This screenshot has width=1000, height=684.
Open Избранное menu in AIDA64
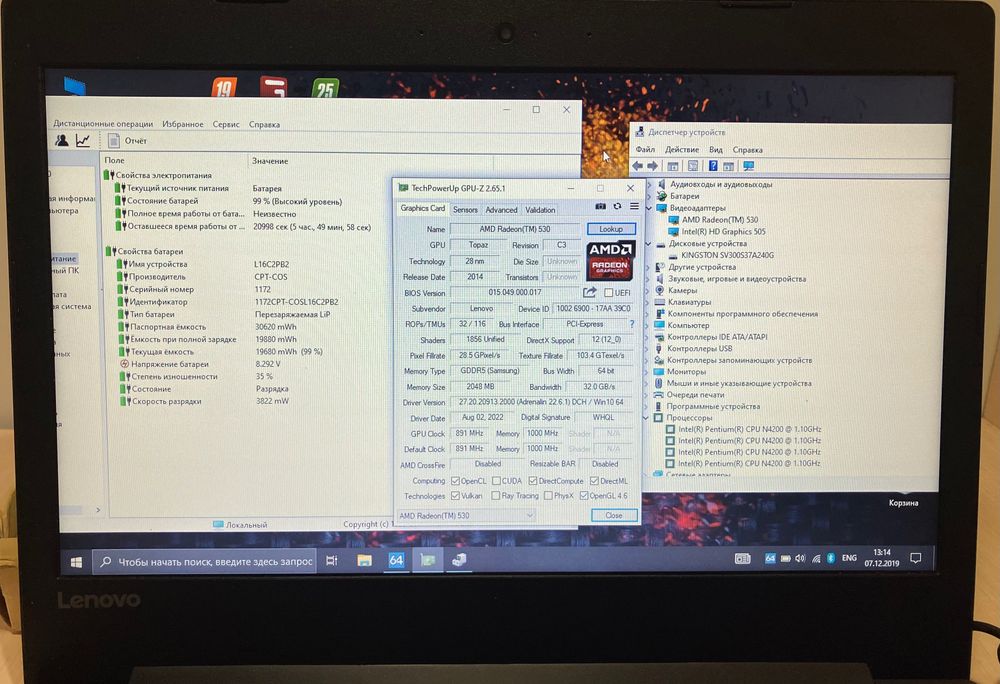click(182, 124)
